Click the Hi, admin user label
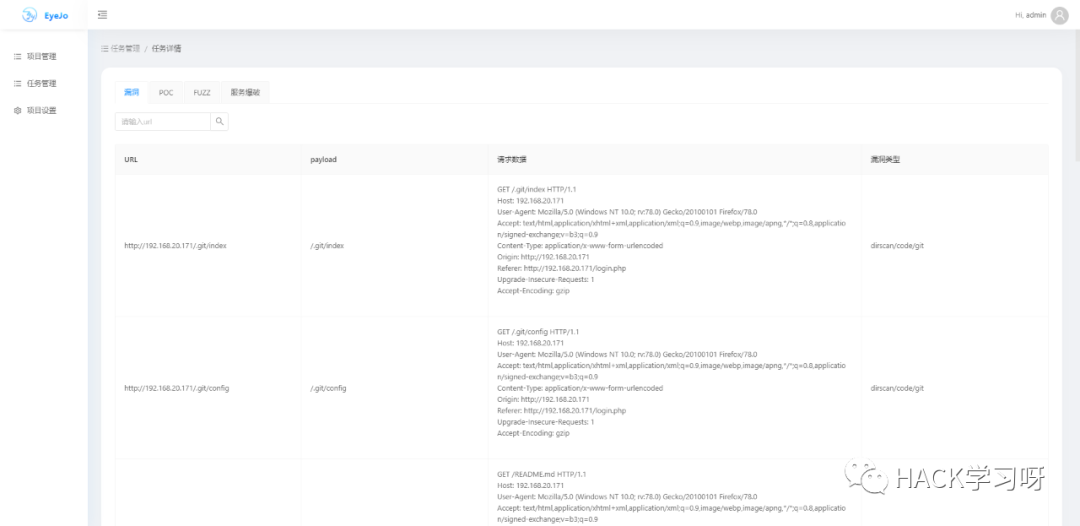The width and height of the screenshot is (1080, 526). coord(1030,15)
